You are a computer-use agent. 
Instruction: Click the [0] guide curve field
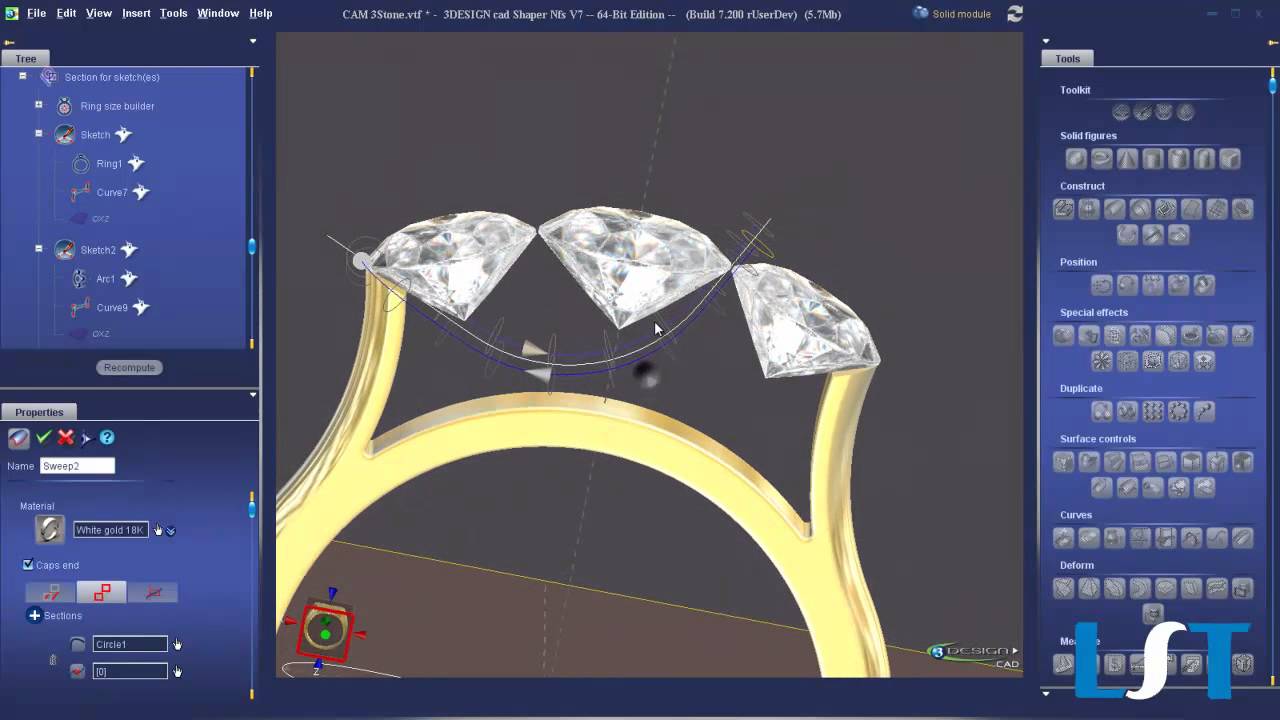[130, 671]
